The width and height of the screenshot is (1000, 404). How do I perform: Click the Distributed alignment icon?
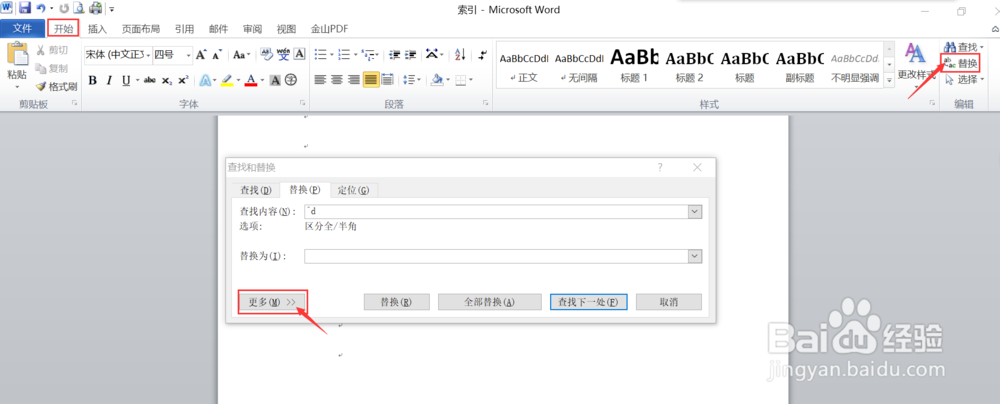point(387,80)
